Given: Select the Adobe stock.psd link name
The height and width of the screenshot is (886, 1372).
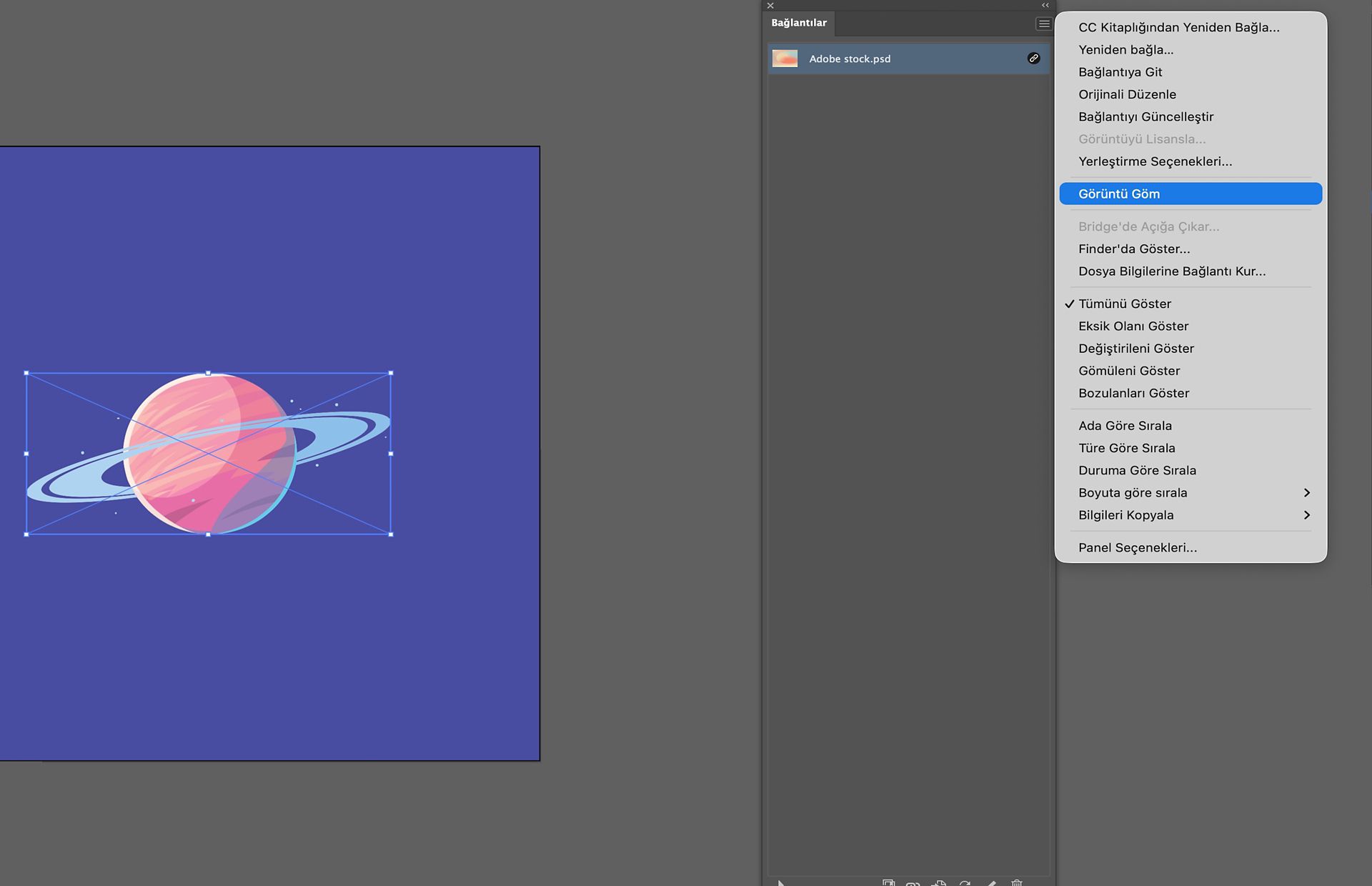Looking at the screenshot, I should (x=850, y=59).
